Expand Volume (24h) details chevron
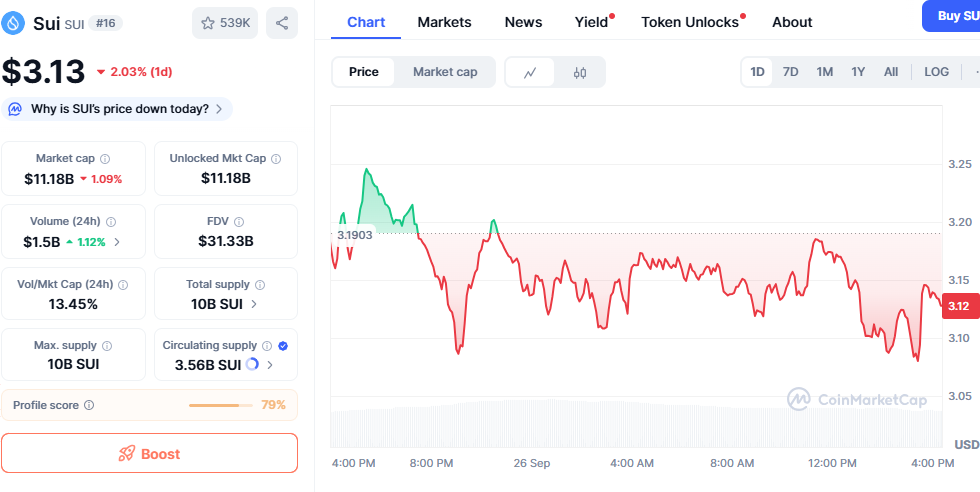 [117, 242]
